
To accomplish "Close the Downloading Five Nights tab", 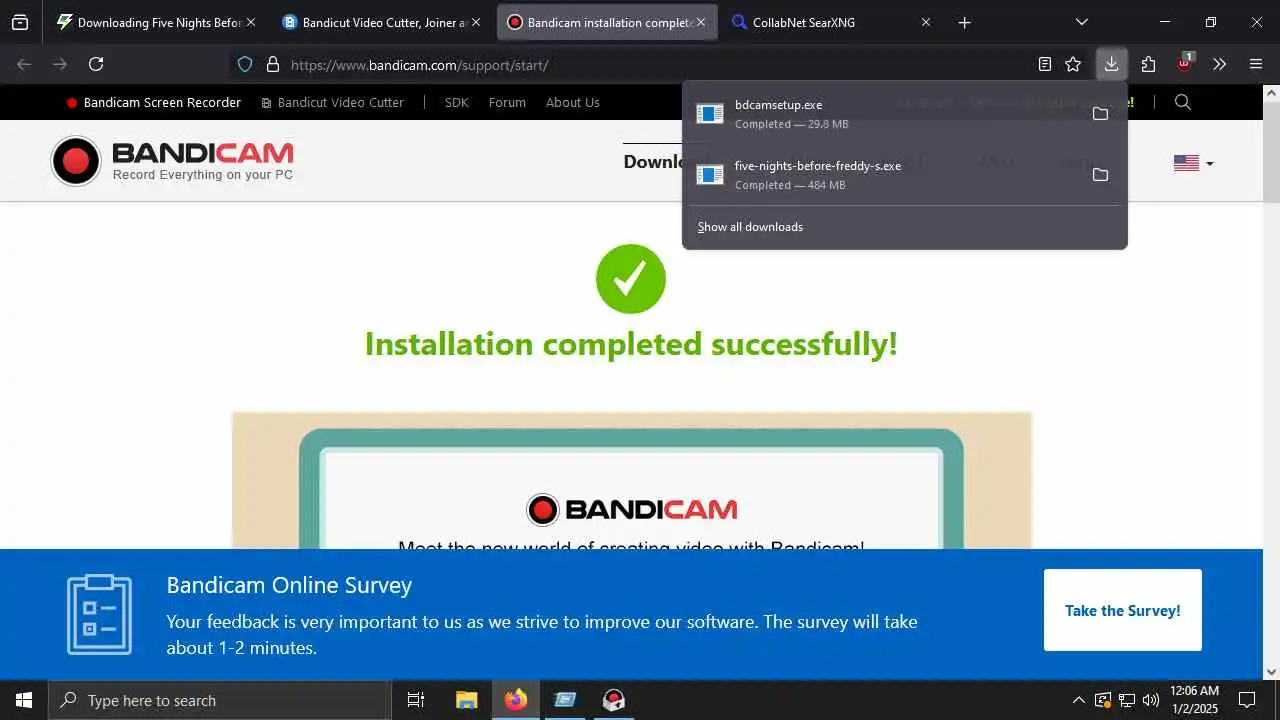I will coord(250,22).
